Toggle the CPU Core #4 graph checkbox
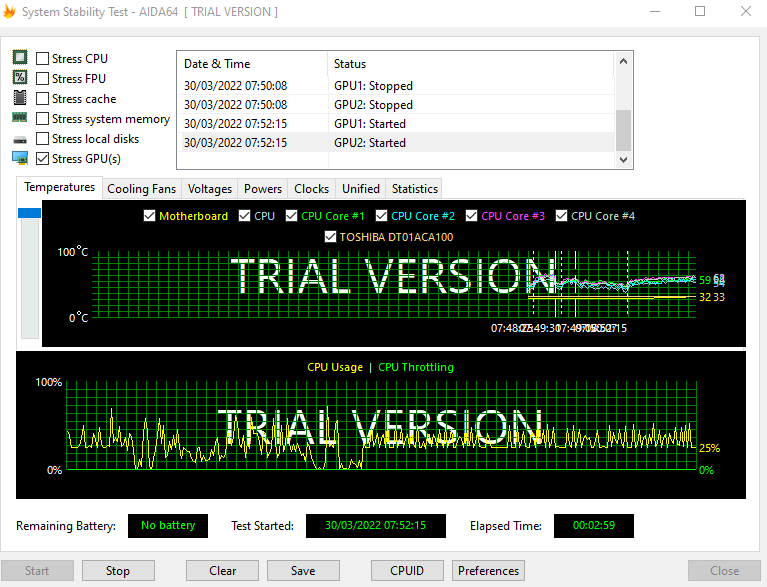The width and height of the screenshot is (767, 587). pos(562,216)
